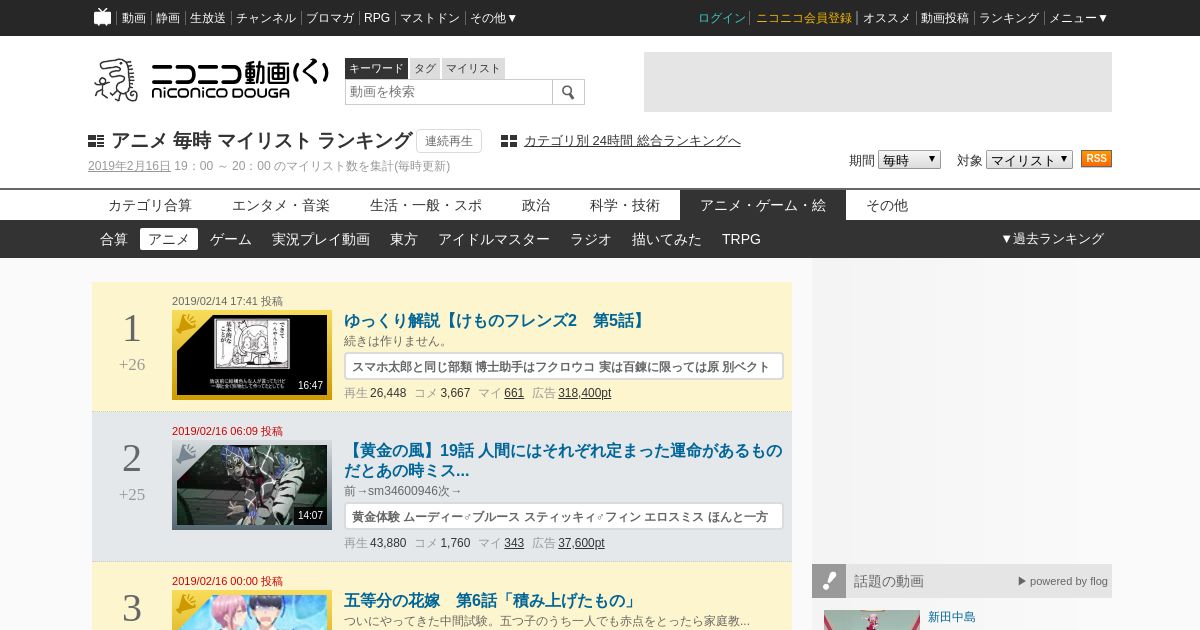1200x630 pixels.
Task: Open 五等分の花嫁 第6話 video title
Action: click(492, 601)
